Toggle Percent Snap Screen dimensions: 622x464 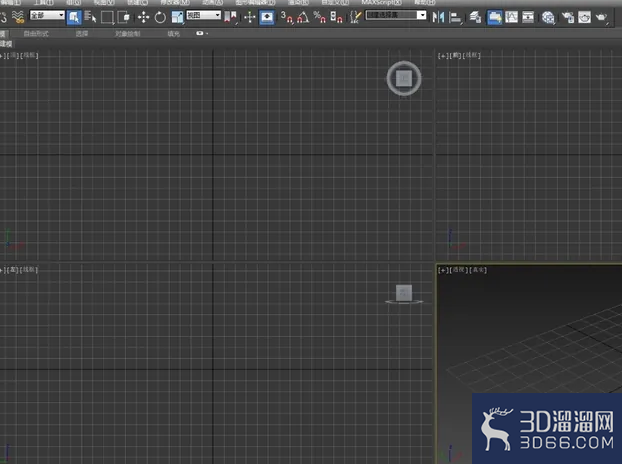(x=320, y=17)
